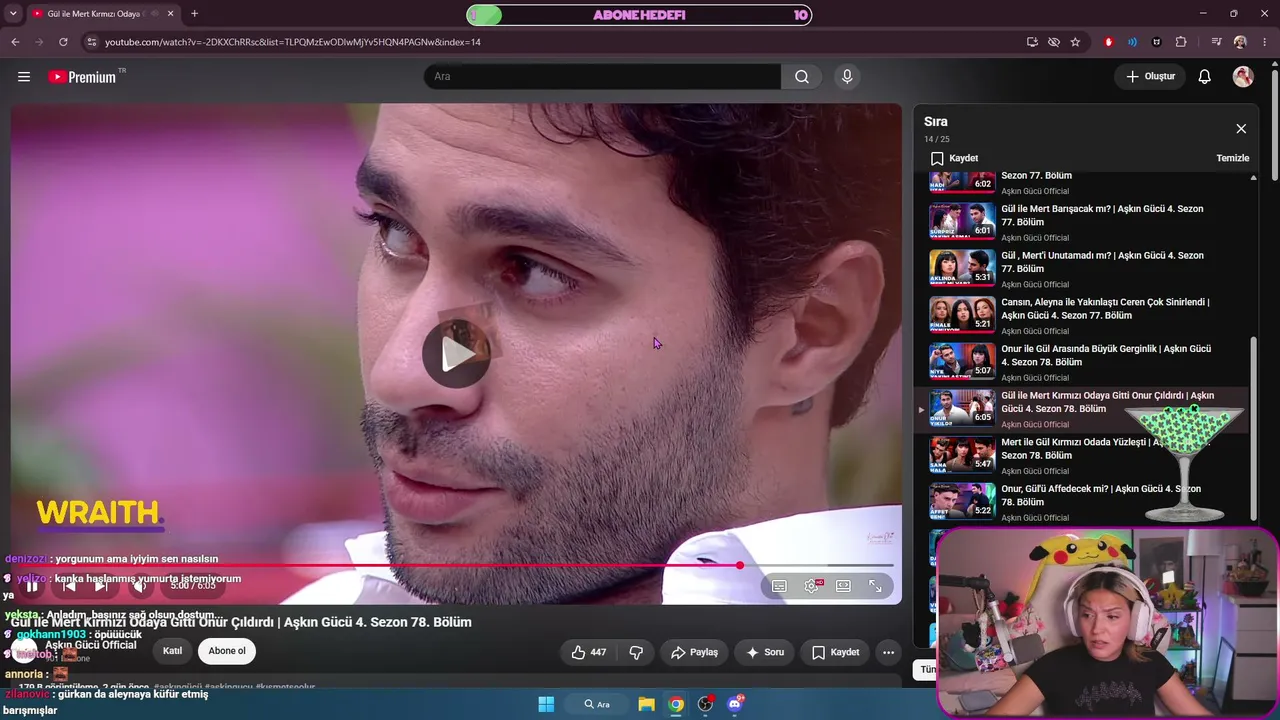1280x720 pixels.
Task: Enter full screen mode
Action: coord(875,586)
